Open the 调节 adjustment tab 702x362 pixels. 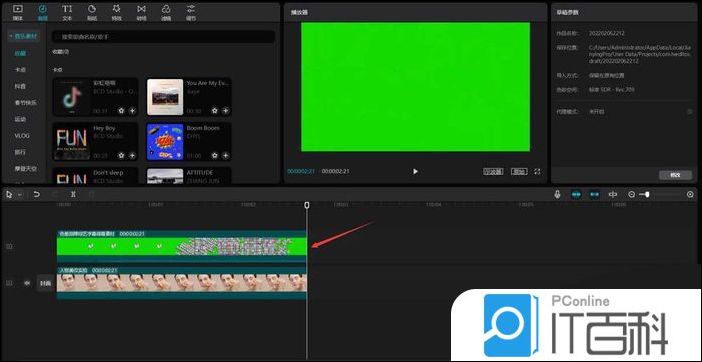tap(191, 13)
